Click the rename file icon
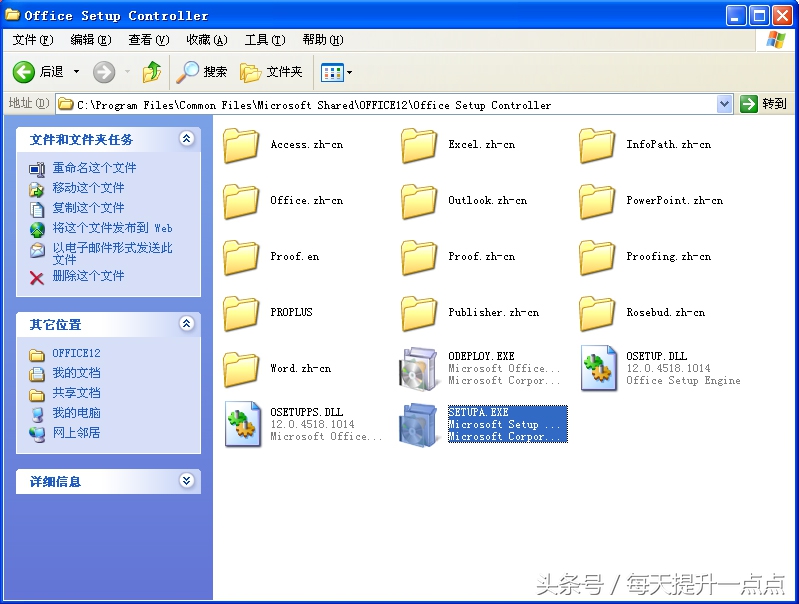 [x=37, y=168]
